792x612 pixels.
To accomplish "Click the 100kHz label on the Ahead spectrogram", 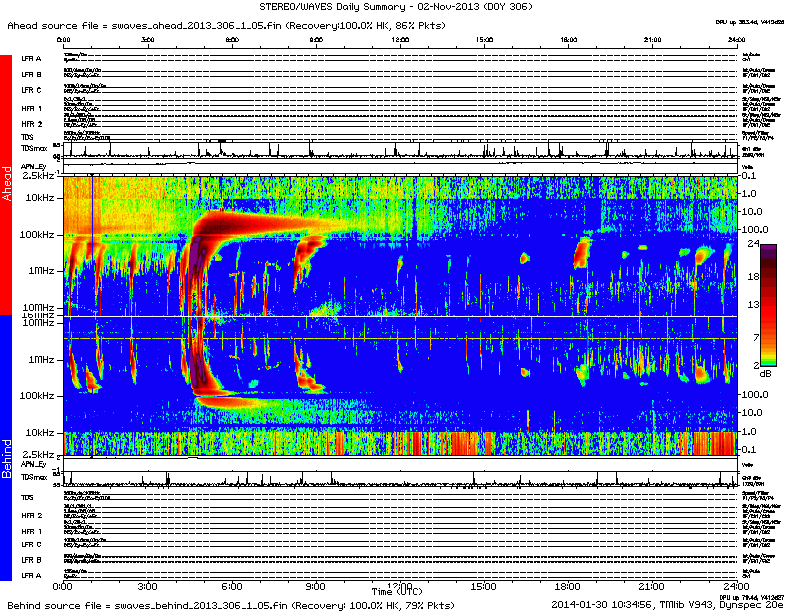I will click(x=40, y=234).
